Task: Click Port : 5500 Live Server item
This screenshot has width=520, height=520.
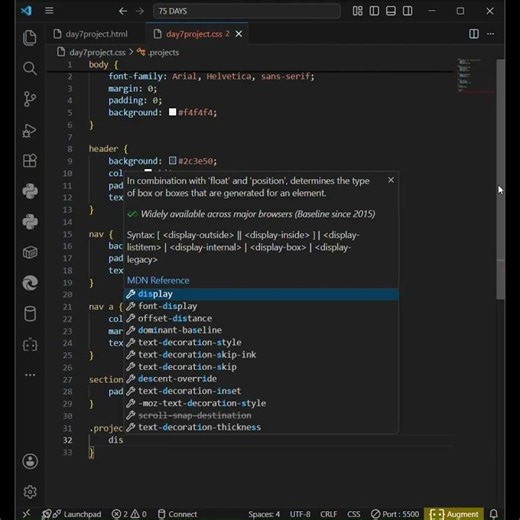Action: [395, 514]
